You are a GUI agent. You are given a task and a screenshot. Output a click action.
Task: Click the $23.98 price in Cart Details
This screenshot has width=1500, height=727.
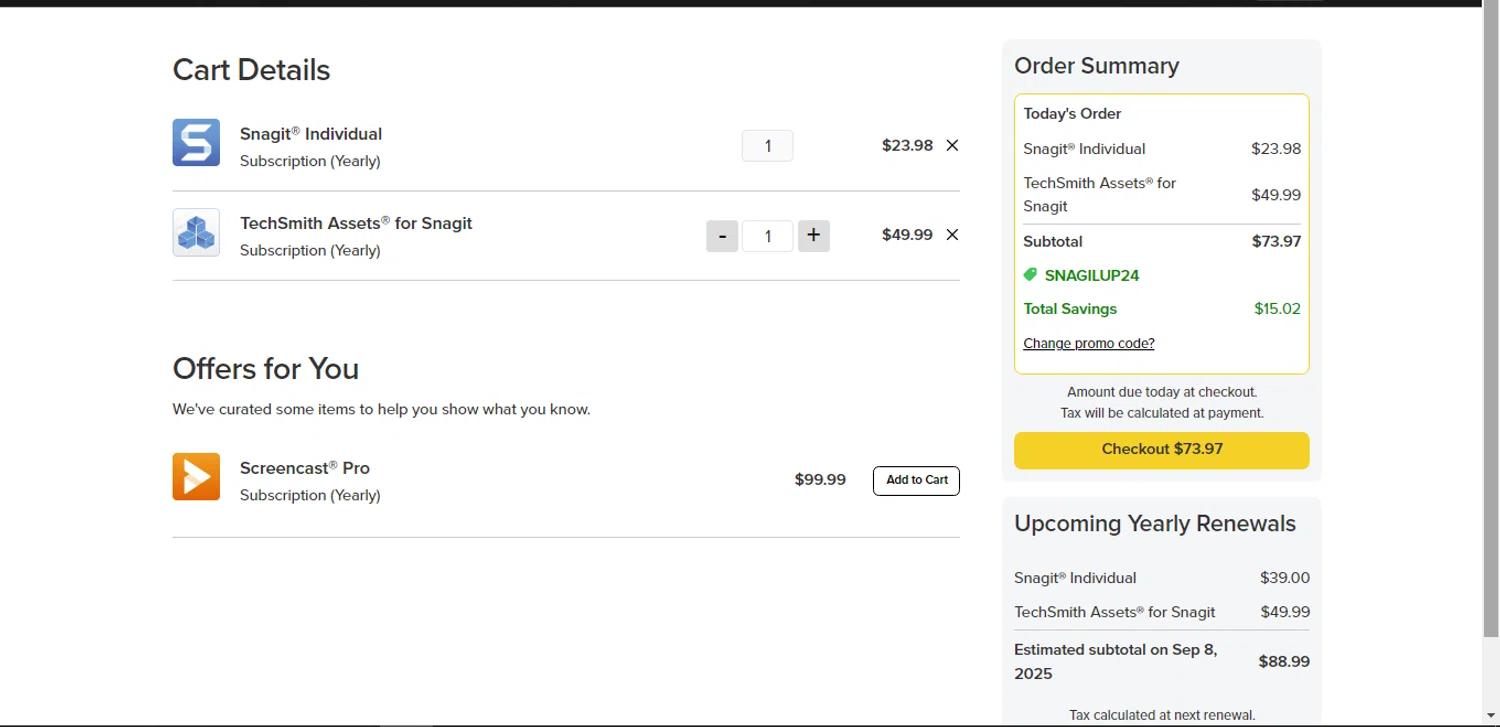907,145
